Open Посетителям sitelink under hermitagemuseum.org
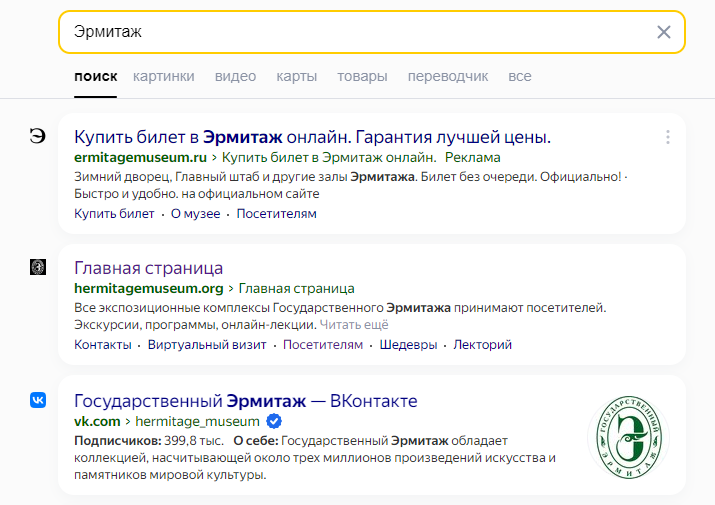Image resolution: width=715 pixels, height=505 pixels. click(323, 344)
